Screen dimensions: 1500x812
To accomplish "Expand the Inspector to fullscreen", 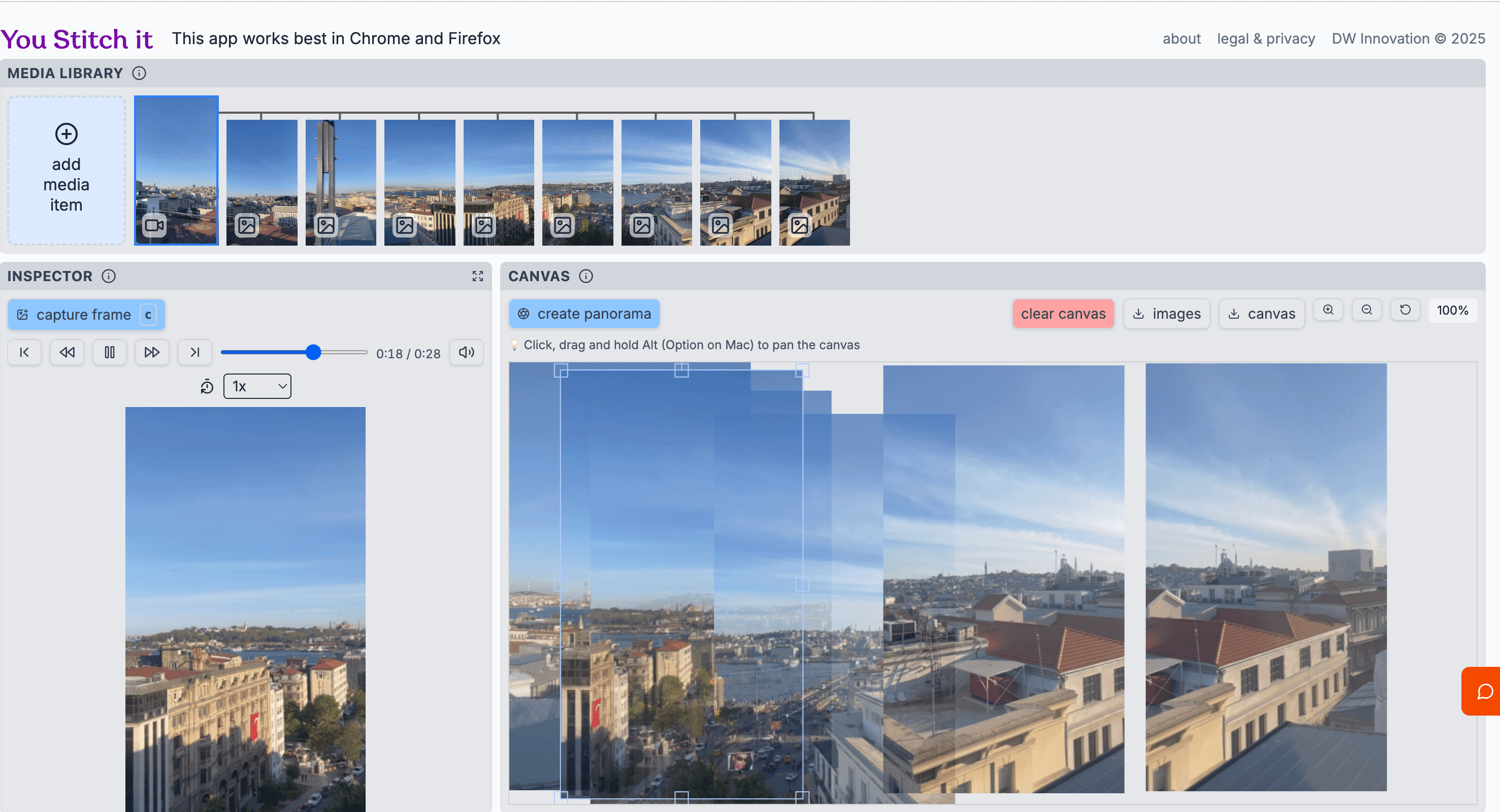I will [477, 277].
